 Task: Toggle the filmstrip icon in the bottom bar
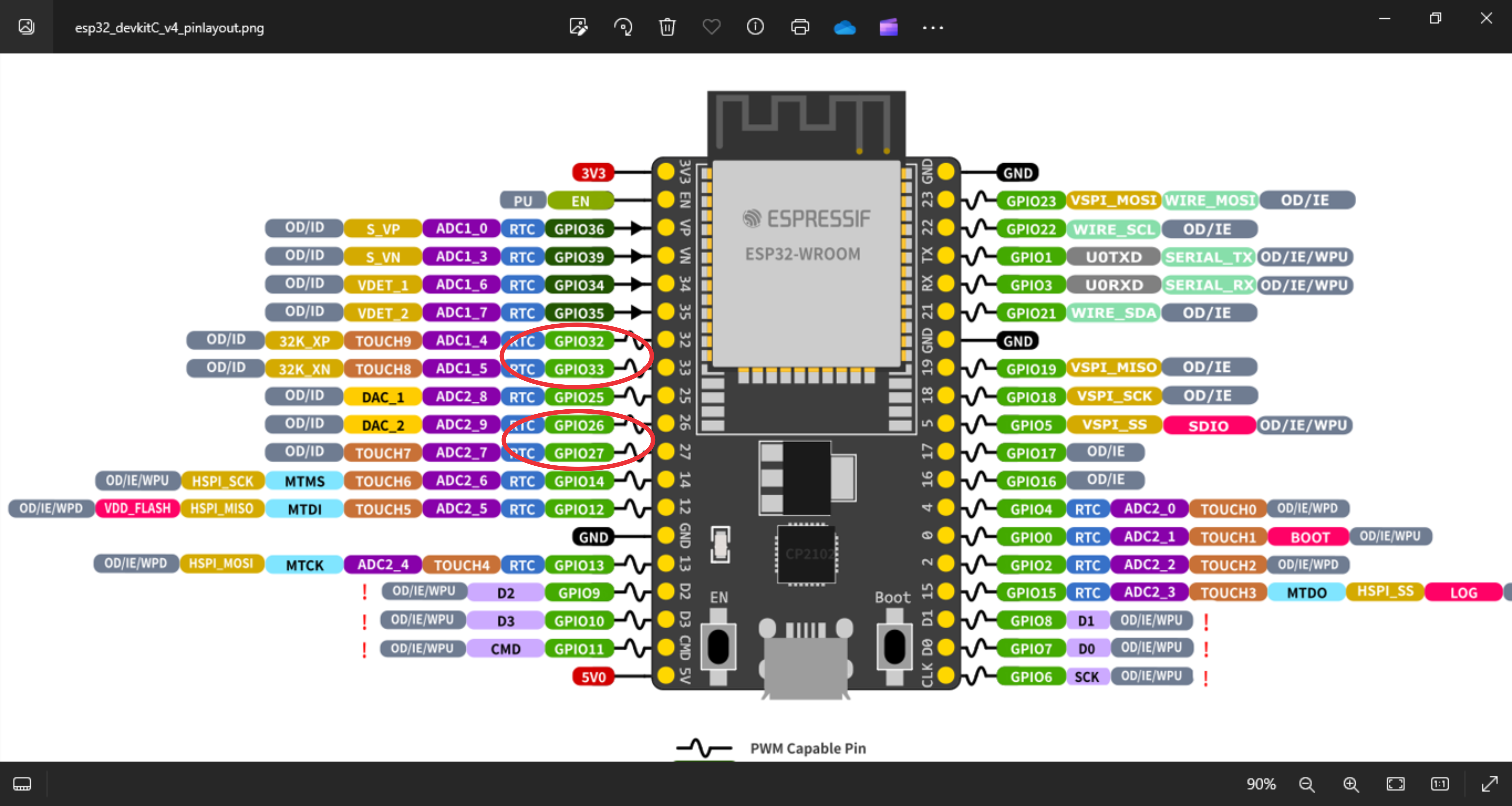click(x=22, y=784)
